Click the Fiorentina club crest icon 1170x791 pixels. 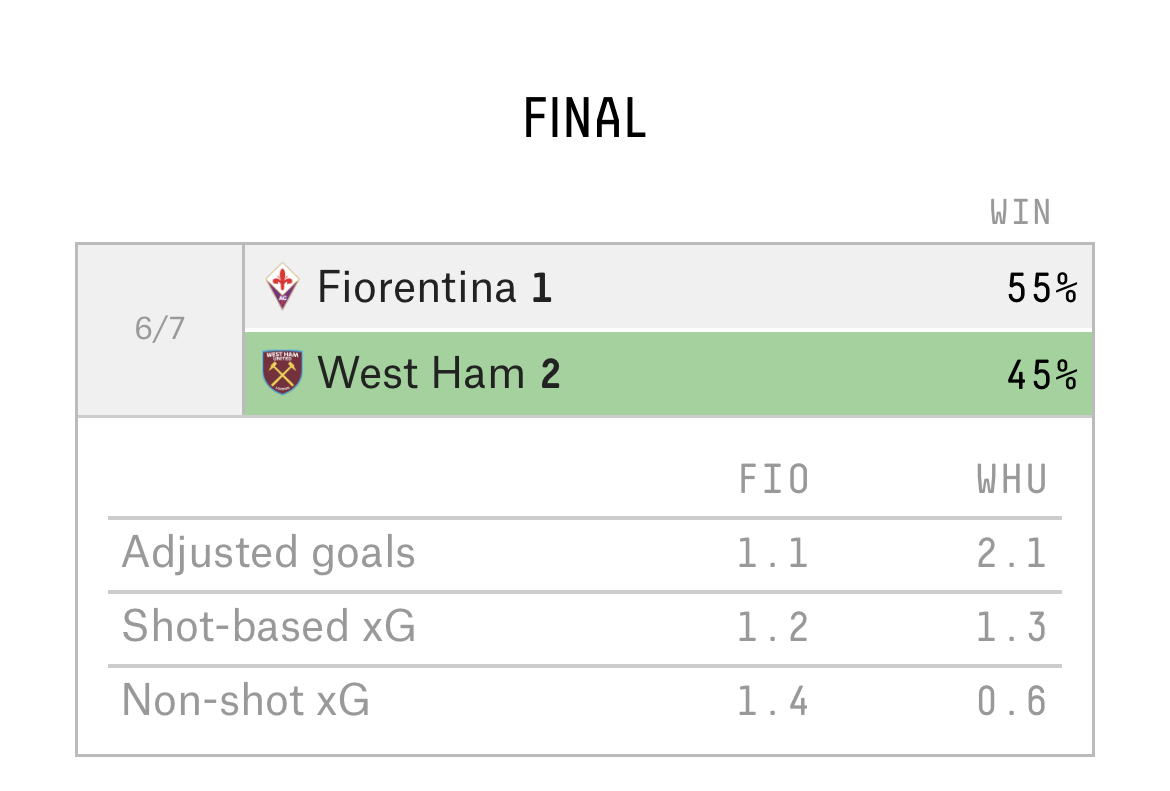283,286
